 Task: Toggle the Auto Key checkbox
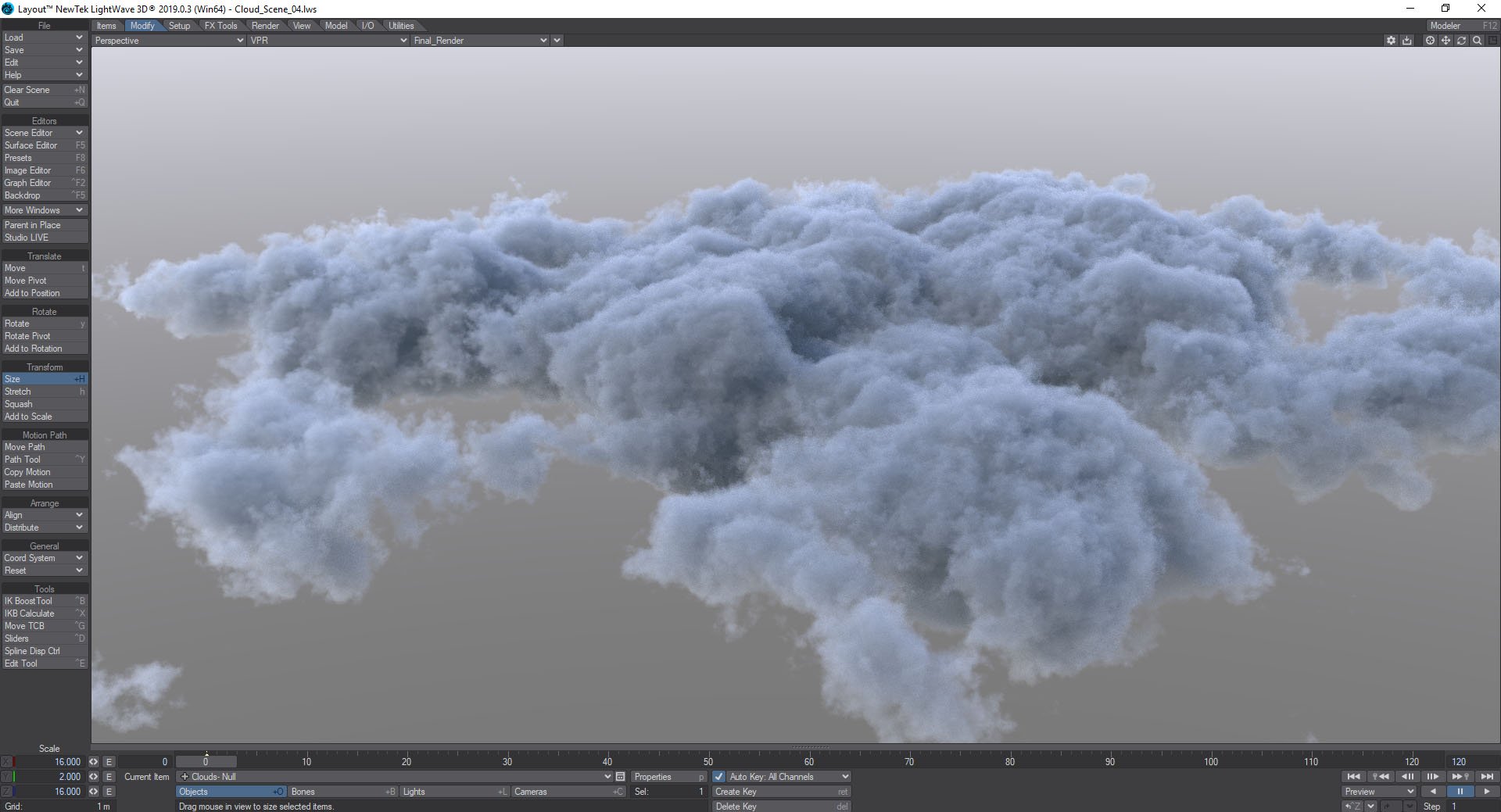719,777
